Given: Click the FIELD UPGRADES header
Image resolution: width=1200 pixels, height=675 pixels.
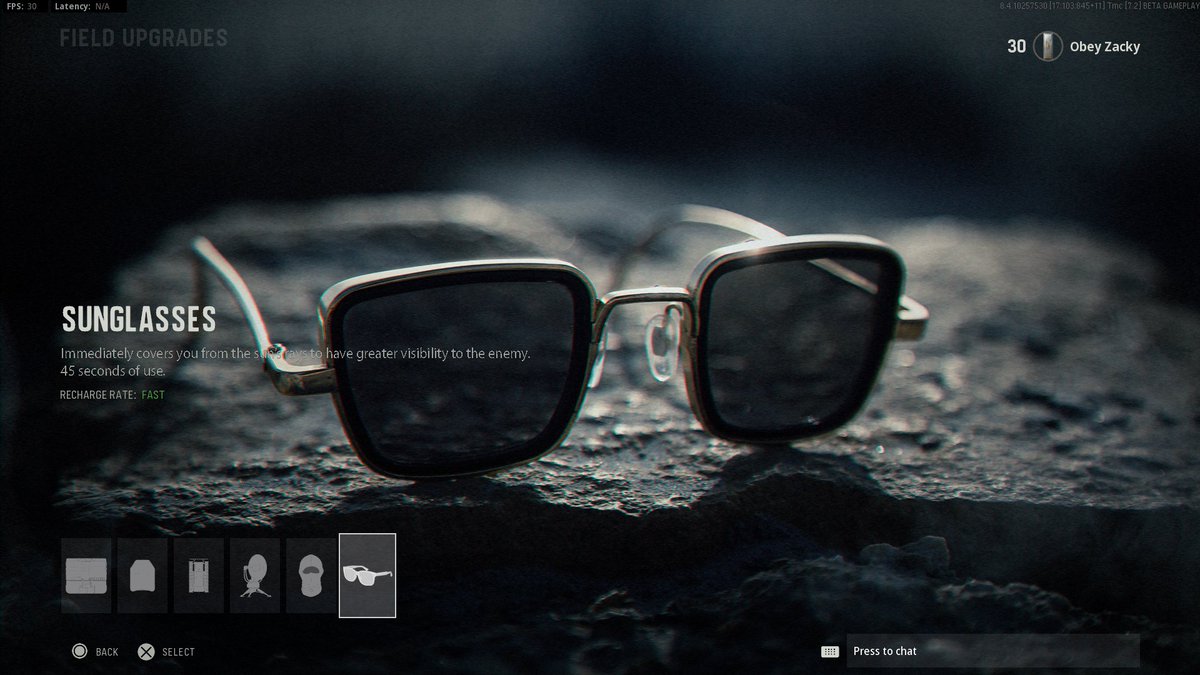Looking at the screenshot, I should (x=144, y=39).
